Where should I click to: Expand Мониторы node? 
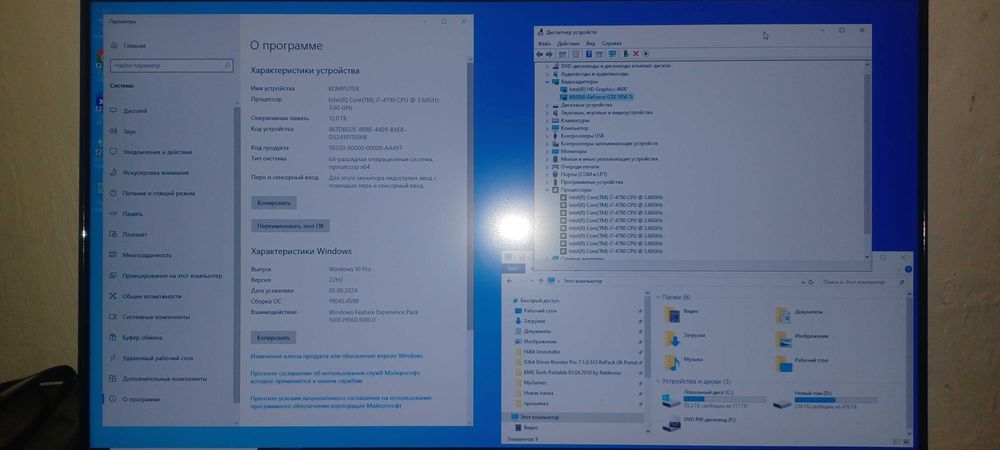(x=548, y=151)
